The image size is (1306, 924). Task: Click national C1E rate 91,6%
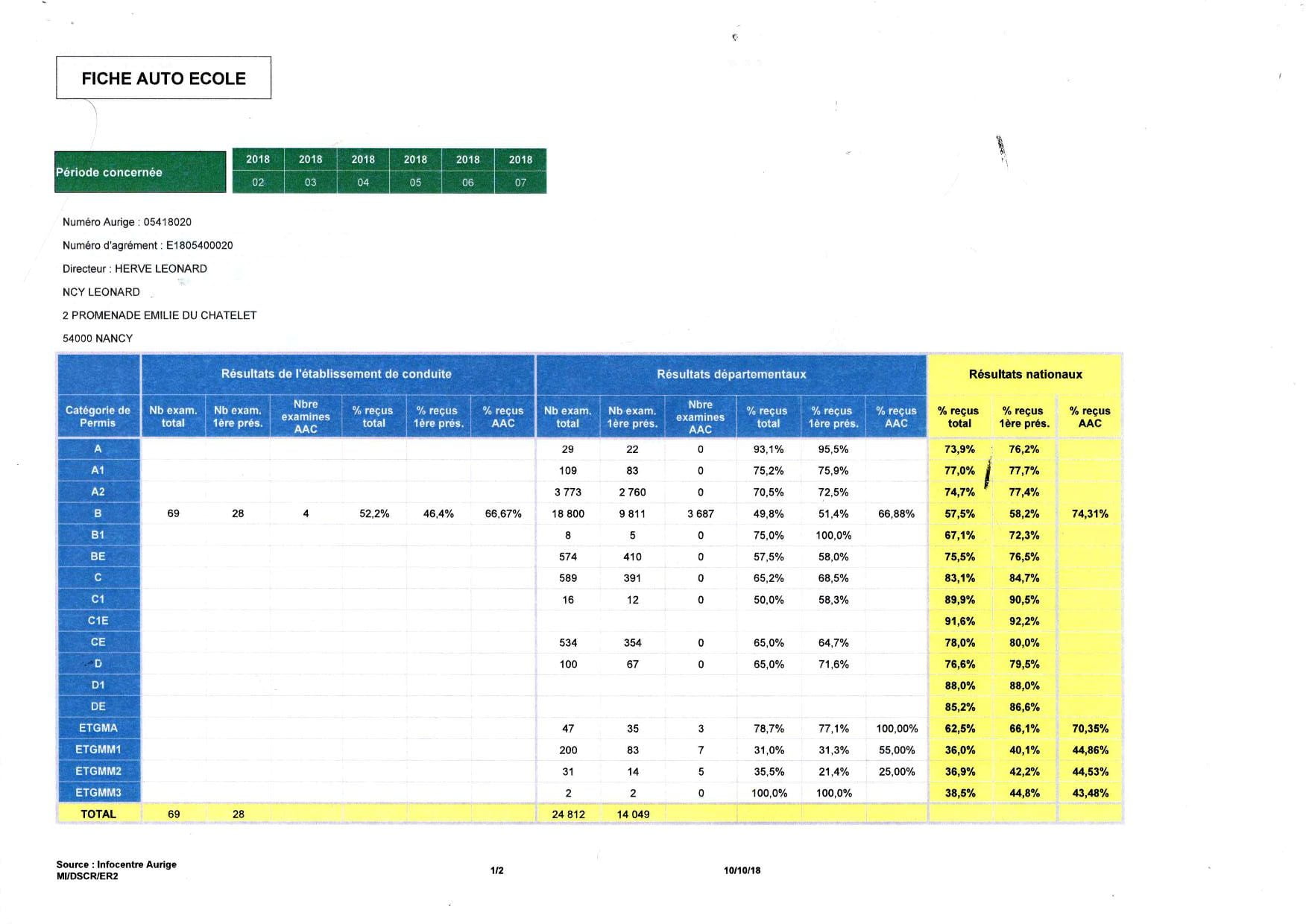click(x=960, y=621)
